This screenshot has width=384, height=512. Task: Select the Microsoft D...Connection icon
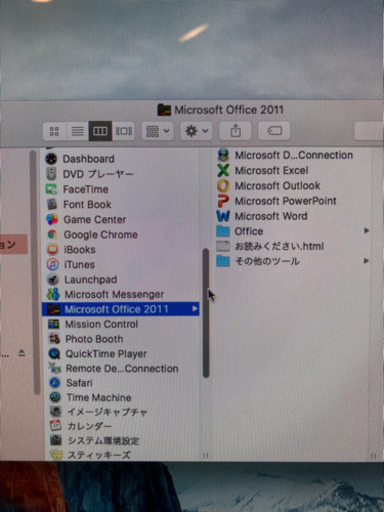point(223,155)
